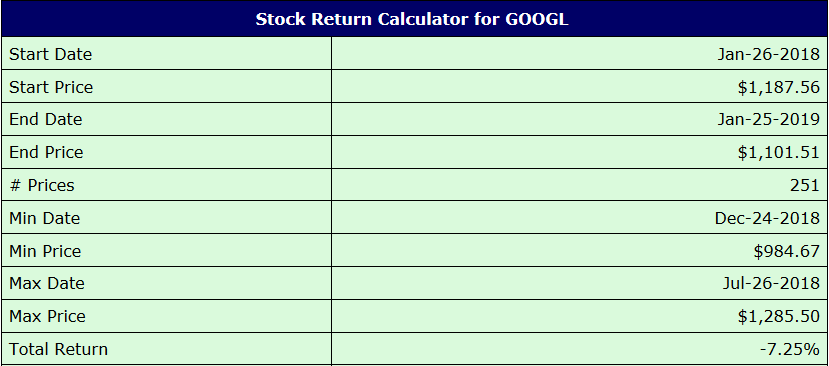Select the Total Return label
Viewport: 829px width, 366px height.
pos(58,349)
